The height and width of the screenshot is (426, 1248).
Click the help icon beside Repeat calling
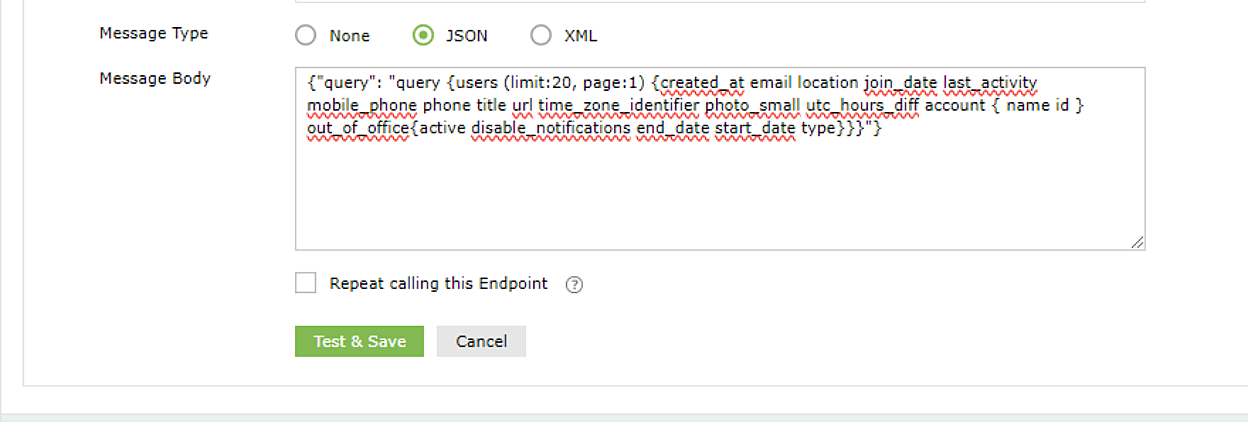[574, 284]
